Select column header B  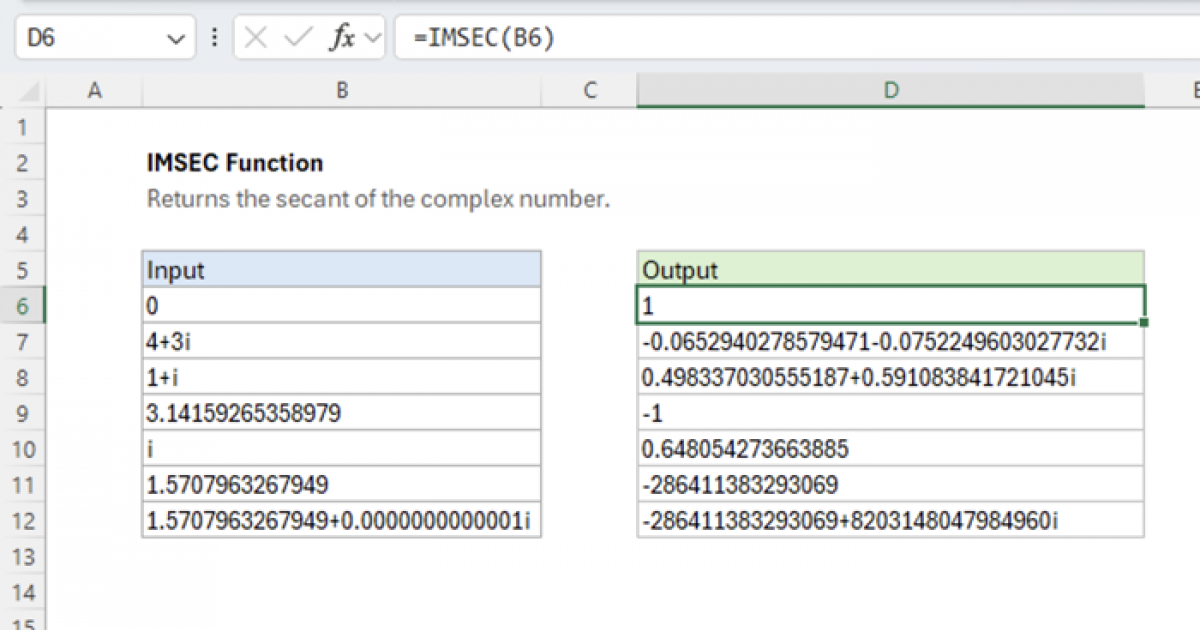pyautogui.click(x=342, y=90)
